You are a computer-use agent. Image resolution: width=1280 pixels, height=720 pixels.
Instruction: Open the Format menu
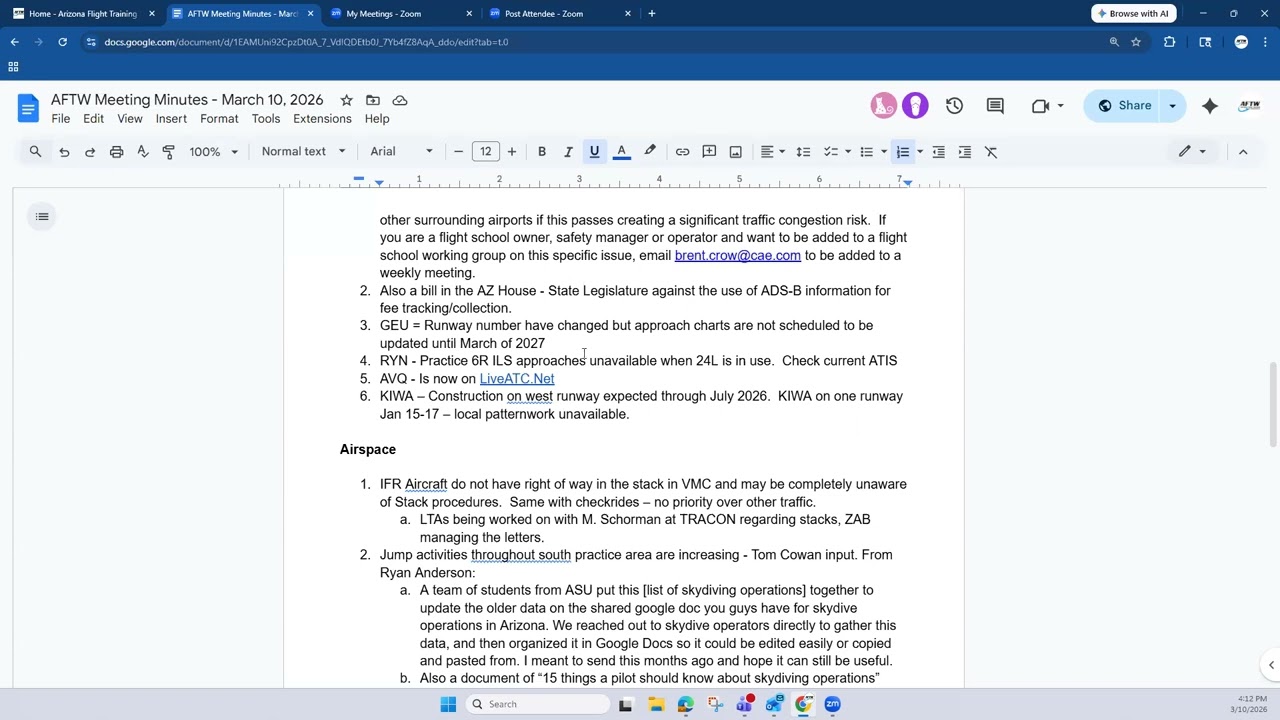[x=219, y=119]
